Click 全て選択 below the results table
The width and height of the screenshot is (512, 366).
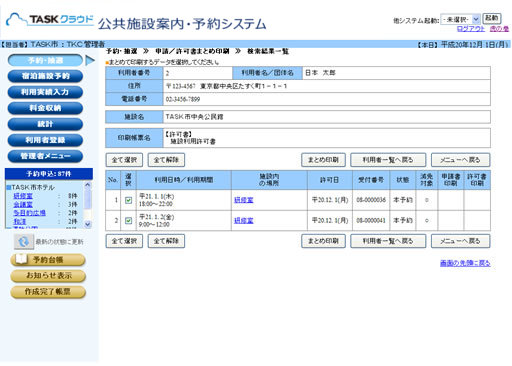tap(124, 241)
